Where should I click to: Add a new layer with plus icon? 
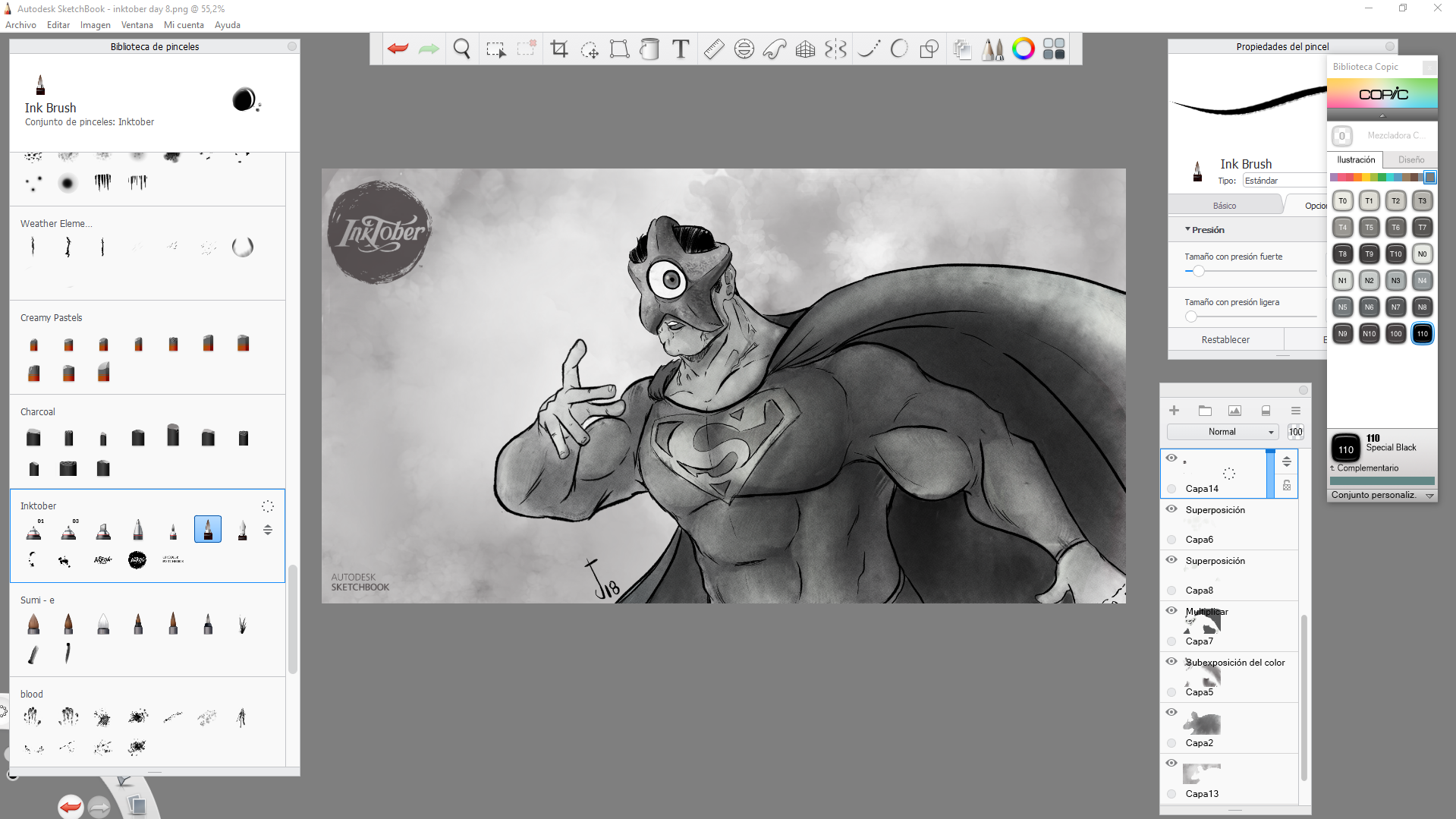pyautogui.click(x=1174, y=411)
